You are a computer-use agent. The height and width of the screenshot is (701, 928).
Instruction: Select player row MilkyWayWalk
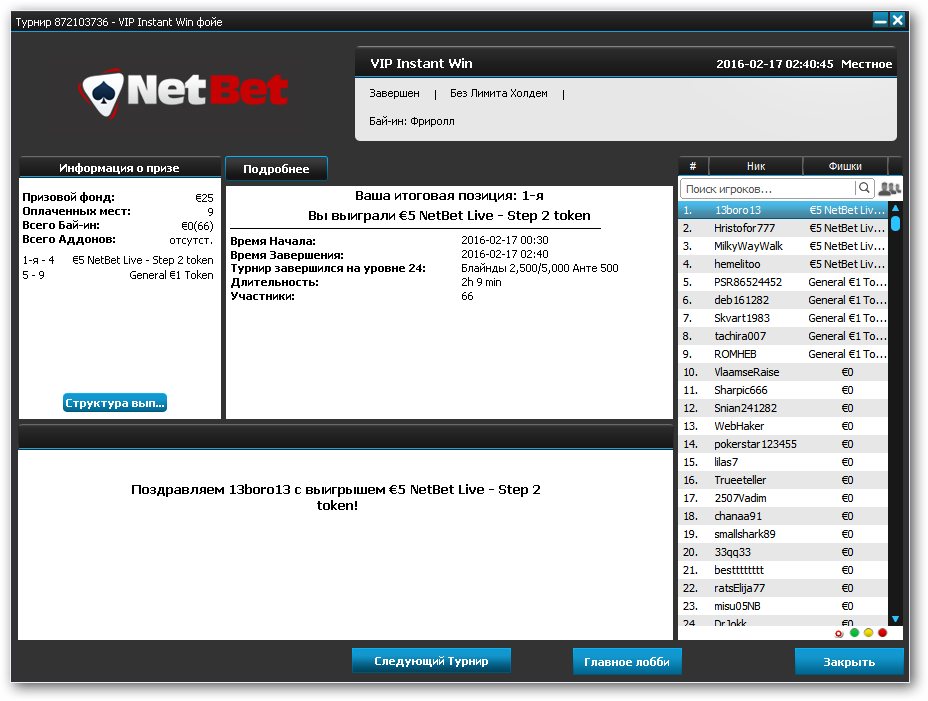[x=783, y=246]
